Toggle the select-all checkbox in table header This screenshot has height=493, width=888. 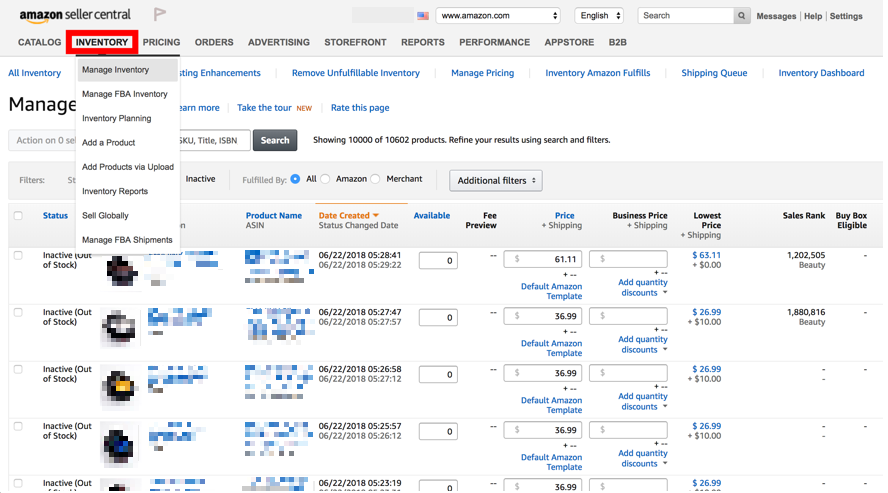click(18, 216)
